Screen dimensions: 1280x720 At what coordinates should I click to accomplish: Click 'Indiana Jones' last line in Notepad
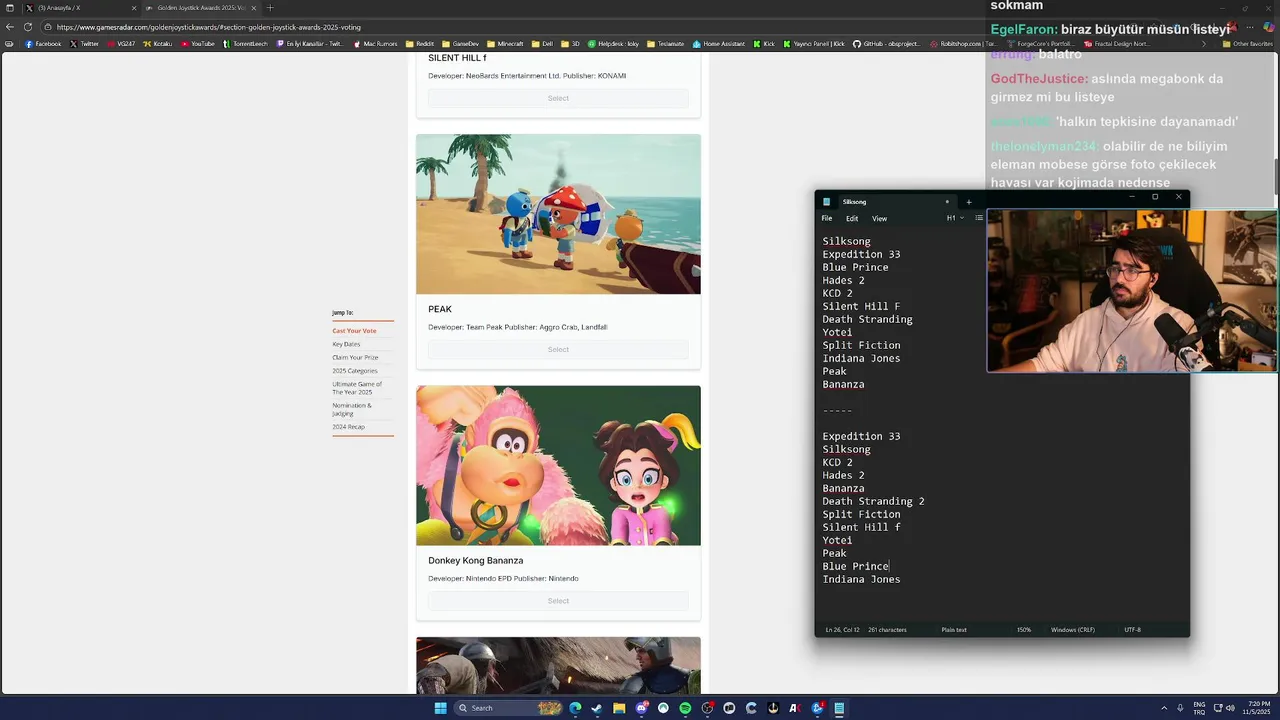861,579
